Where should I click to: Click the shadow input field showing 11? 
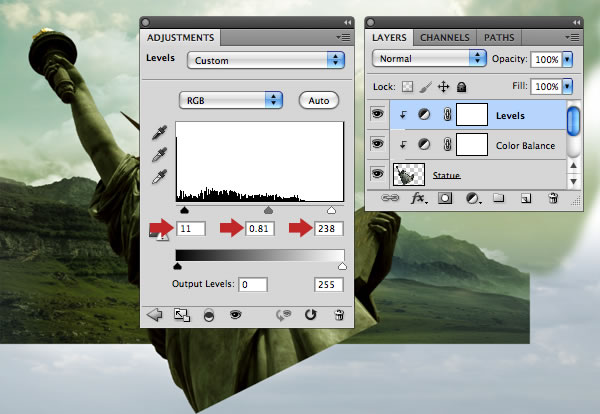(x=191, y=228)
